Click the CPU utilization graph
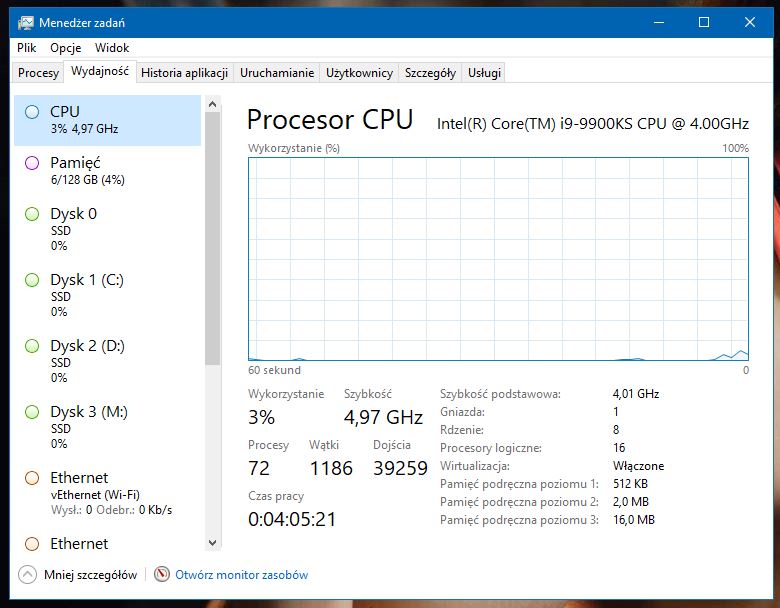The height and width of the screenshot is (608, 780). pyautogui.click(x=498, y=259)
